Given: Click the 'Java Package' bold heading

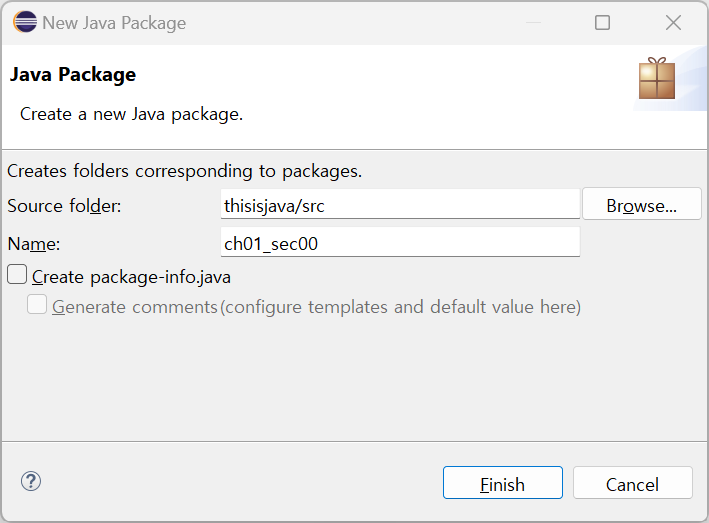Looking at the screenshot, I should coord(72,74).
